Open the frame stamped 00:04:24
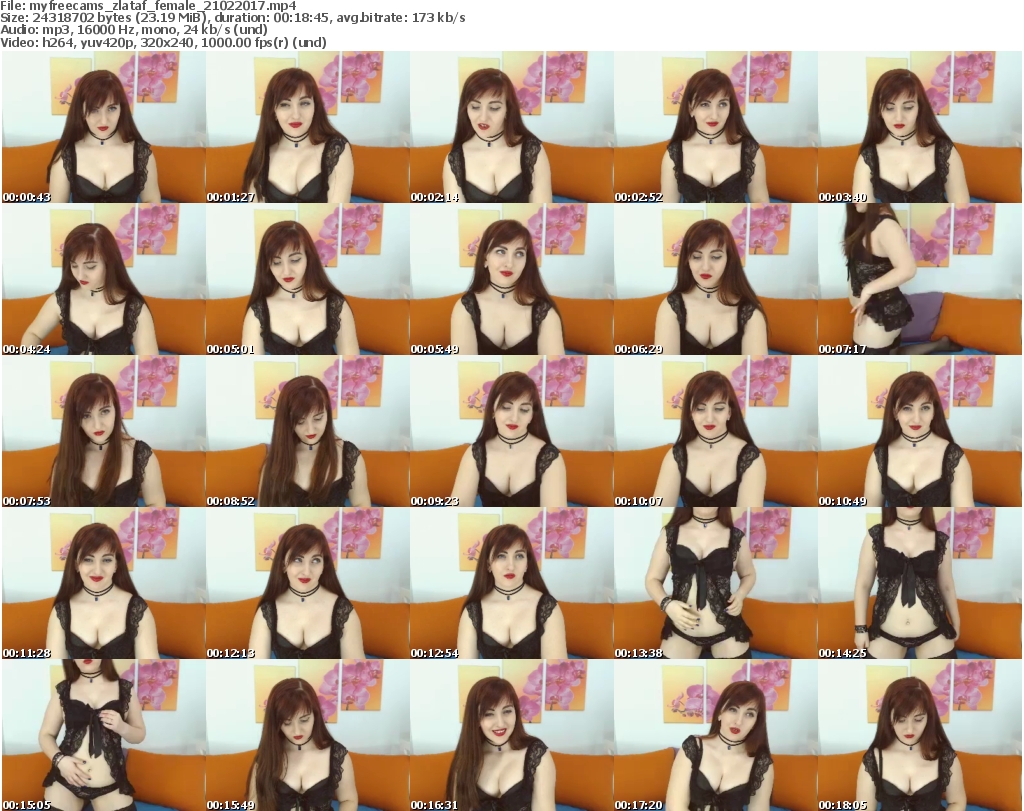This screenshot has width=1024, height=811. pos(103,279)
